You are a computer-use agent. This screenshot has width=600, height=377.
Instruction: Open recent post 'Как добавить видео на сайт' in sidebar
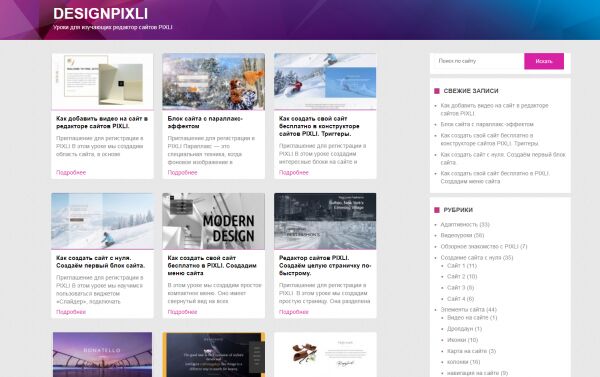pos(494,109)
